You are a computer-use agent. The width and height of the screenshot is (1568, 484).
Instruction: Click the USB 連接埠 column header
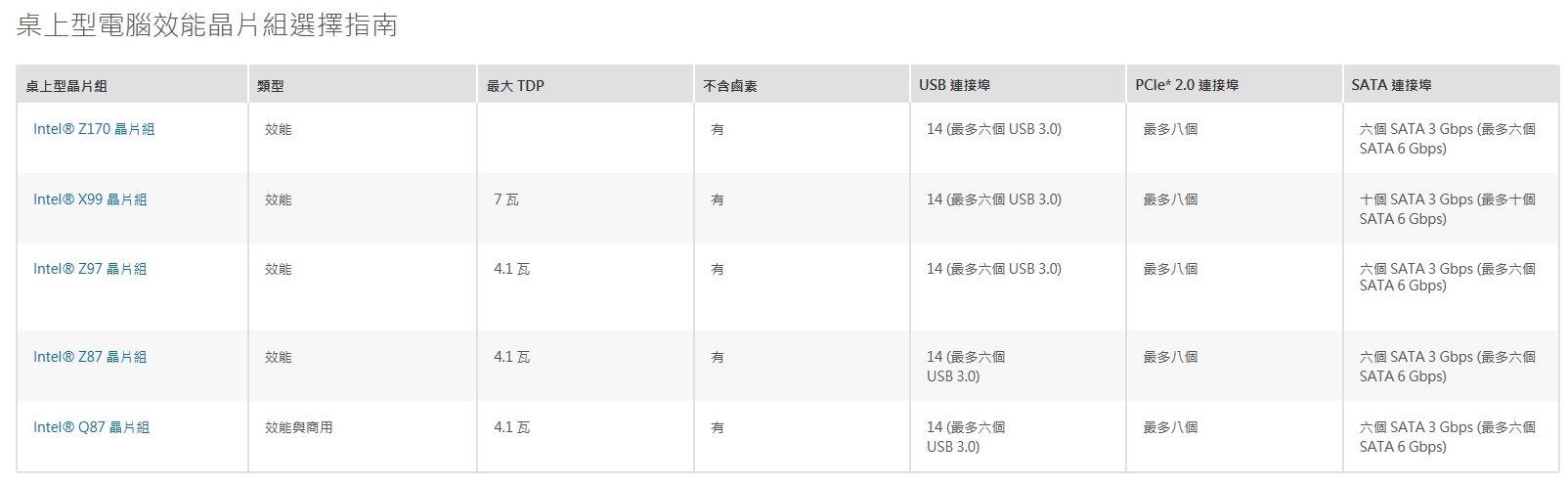coord(954,85)
